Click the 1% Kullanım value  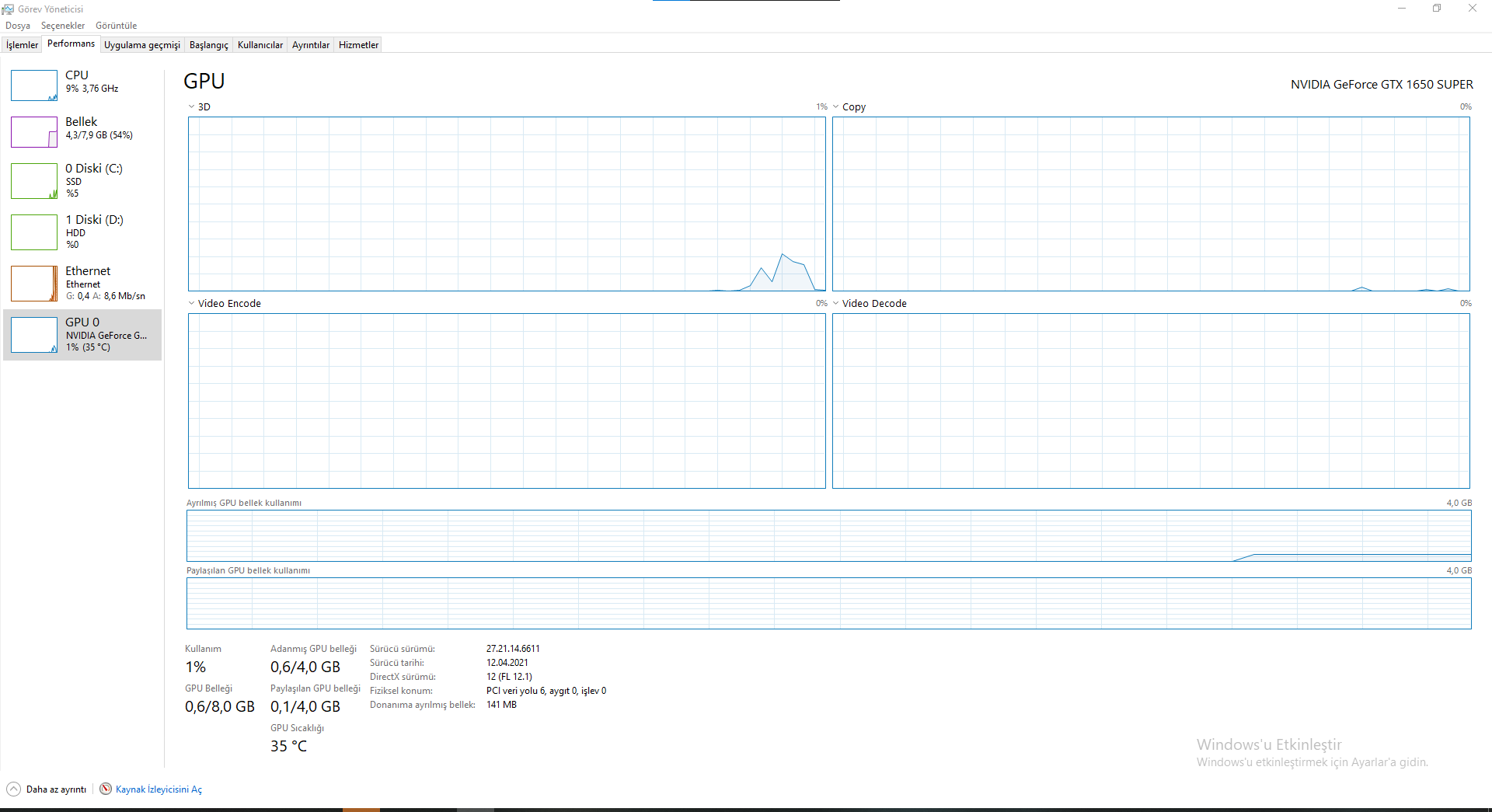(195, 667)
